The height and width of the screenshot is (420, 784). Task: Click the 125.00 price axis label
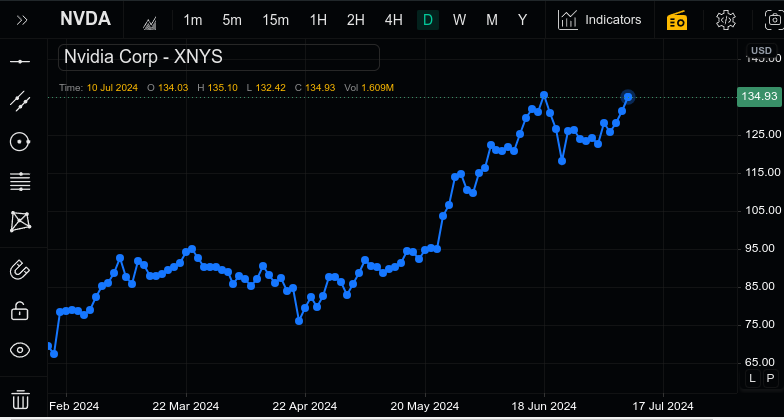pyautogui.click(x=764, y=134)
